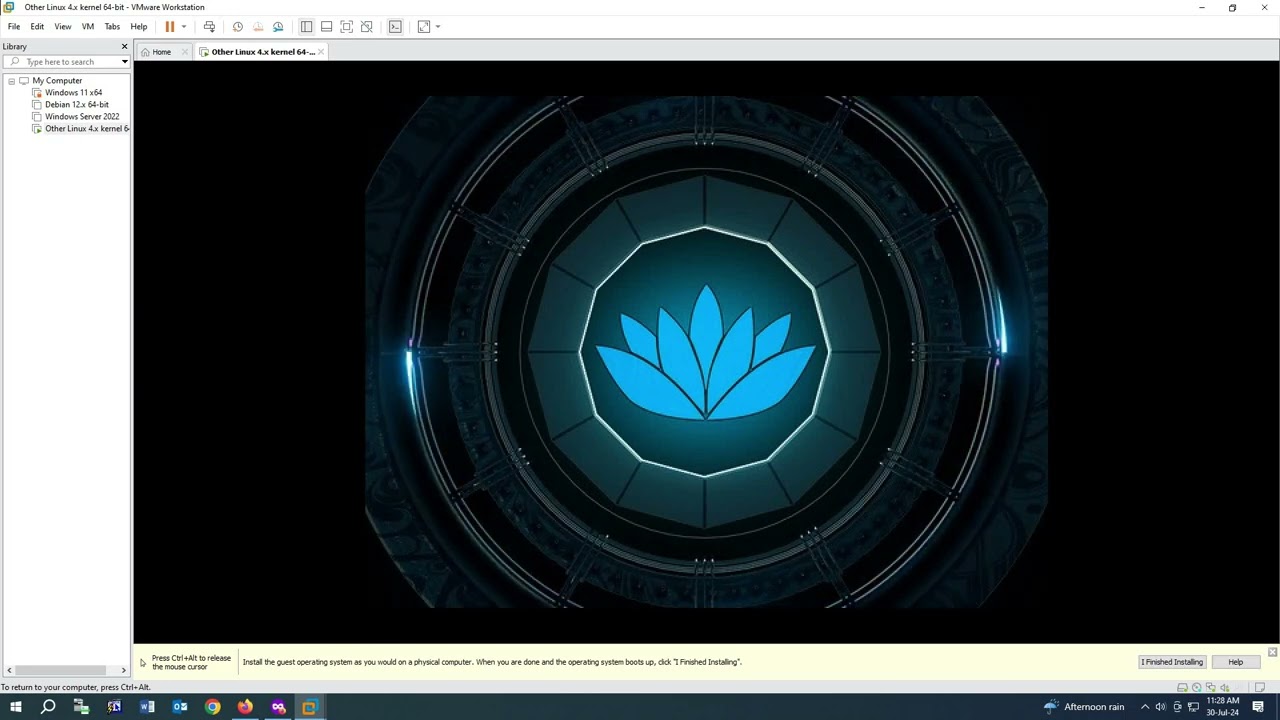Open the File menu
The width and height of the screenshot is (1280, 720).
click(x=14, y=27)
